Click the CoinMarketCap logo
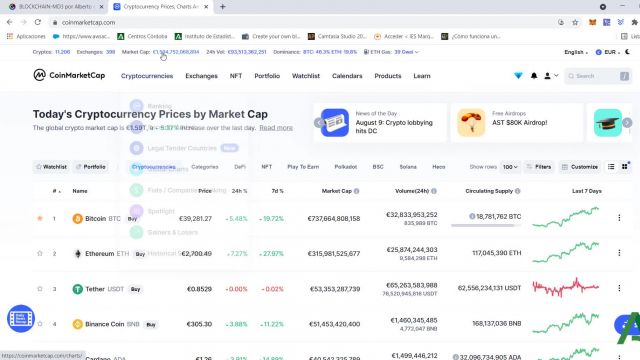This screenshot has width=640, height=360. (69, 75)
